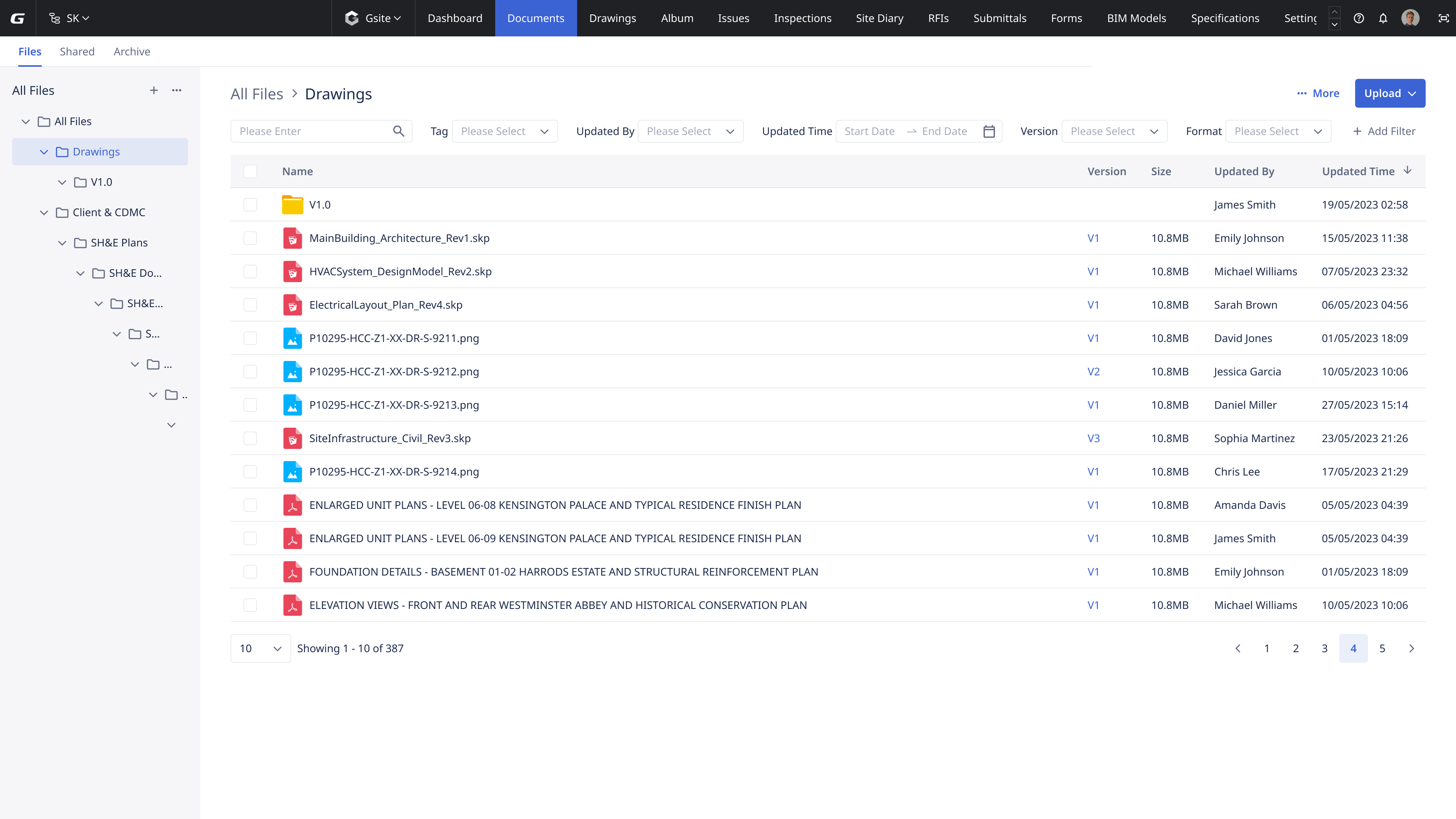Open the help question mark icon

point(1359,18)
